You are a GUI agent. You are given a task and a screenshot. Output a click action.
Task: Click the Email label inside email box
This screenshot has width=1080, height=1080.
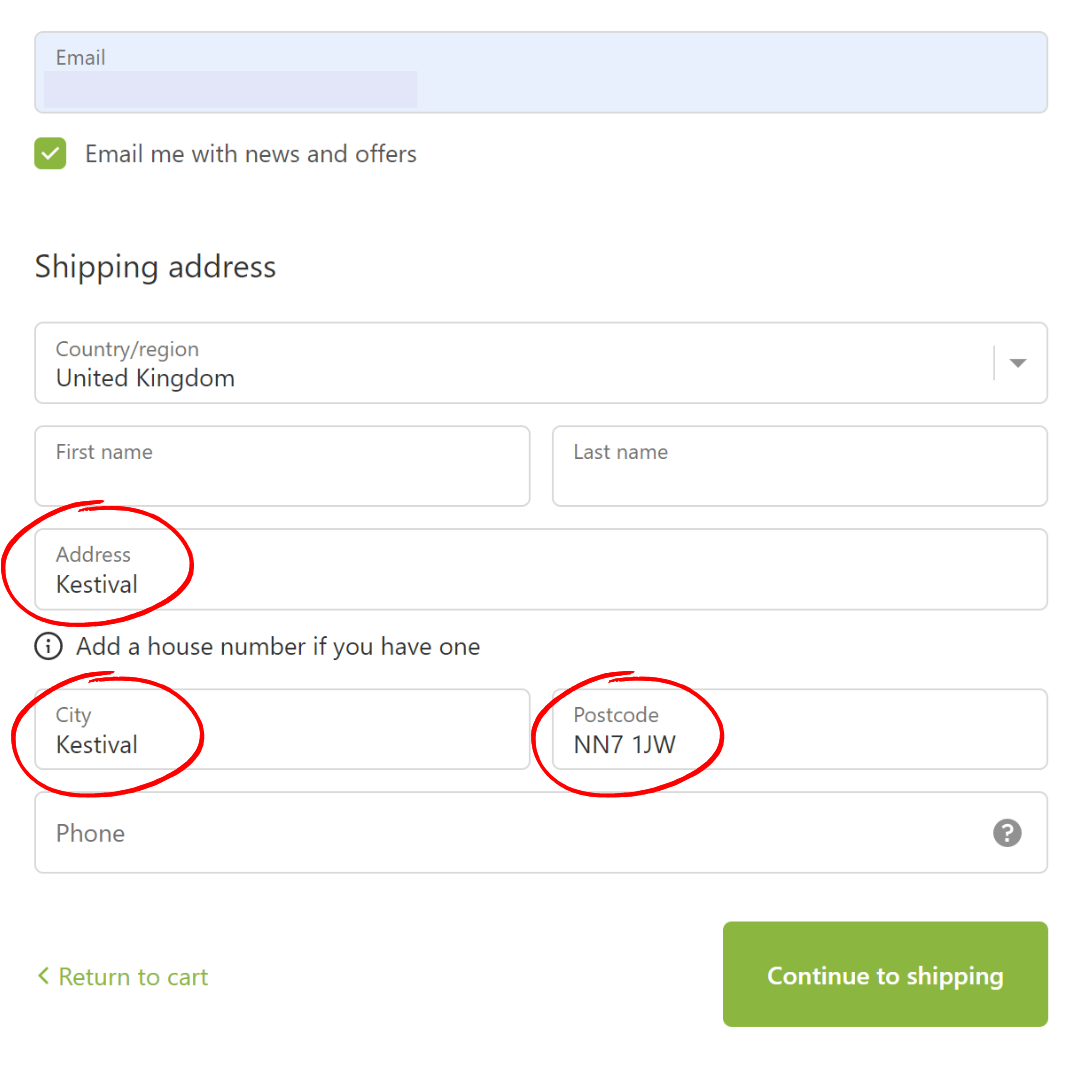(81, 58)
